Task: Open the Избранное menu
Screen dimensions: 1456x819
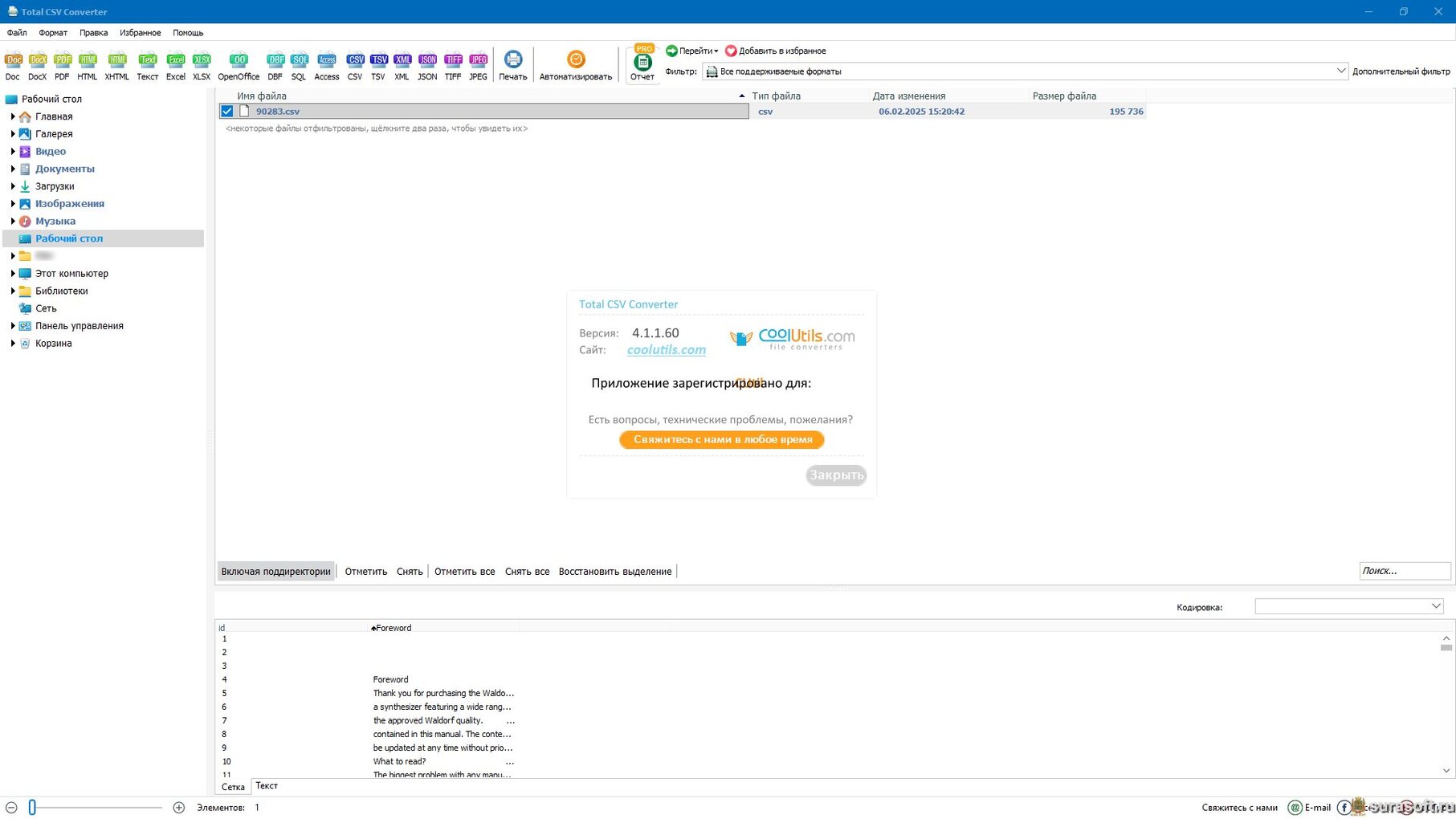Action: 141,33
